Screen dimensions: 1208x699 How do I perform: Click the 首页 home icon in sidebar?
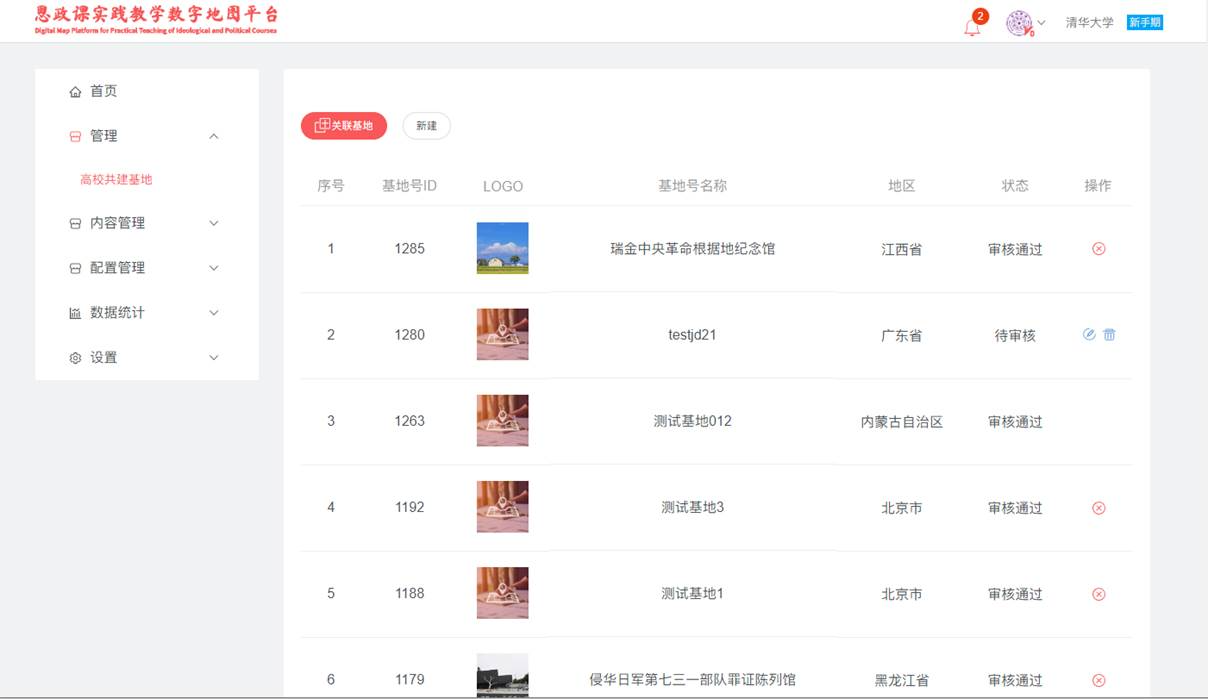[76, 92]
